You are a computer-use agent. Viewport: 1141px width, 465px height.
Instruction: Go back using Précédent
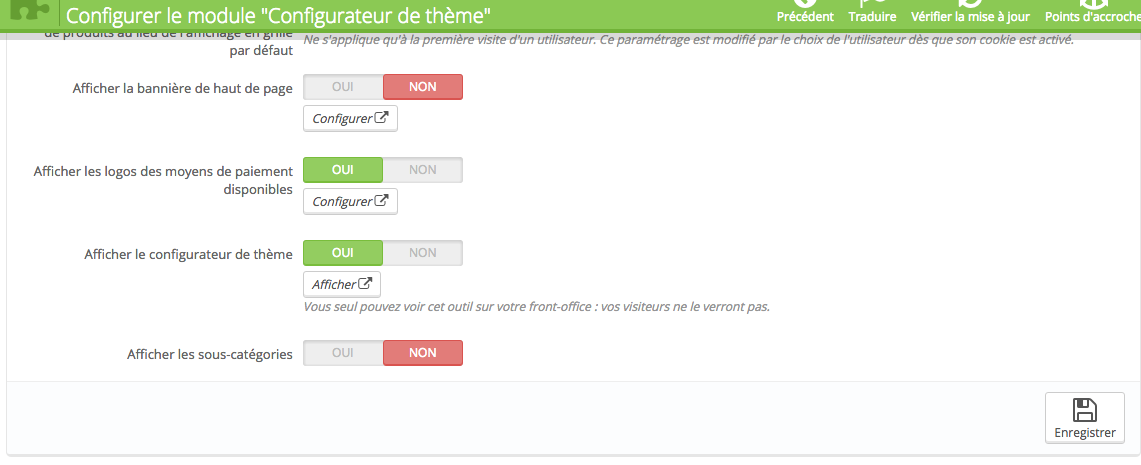pos(805,16)
